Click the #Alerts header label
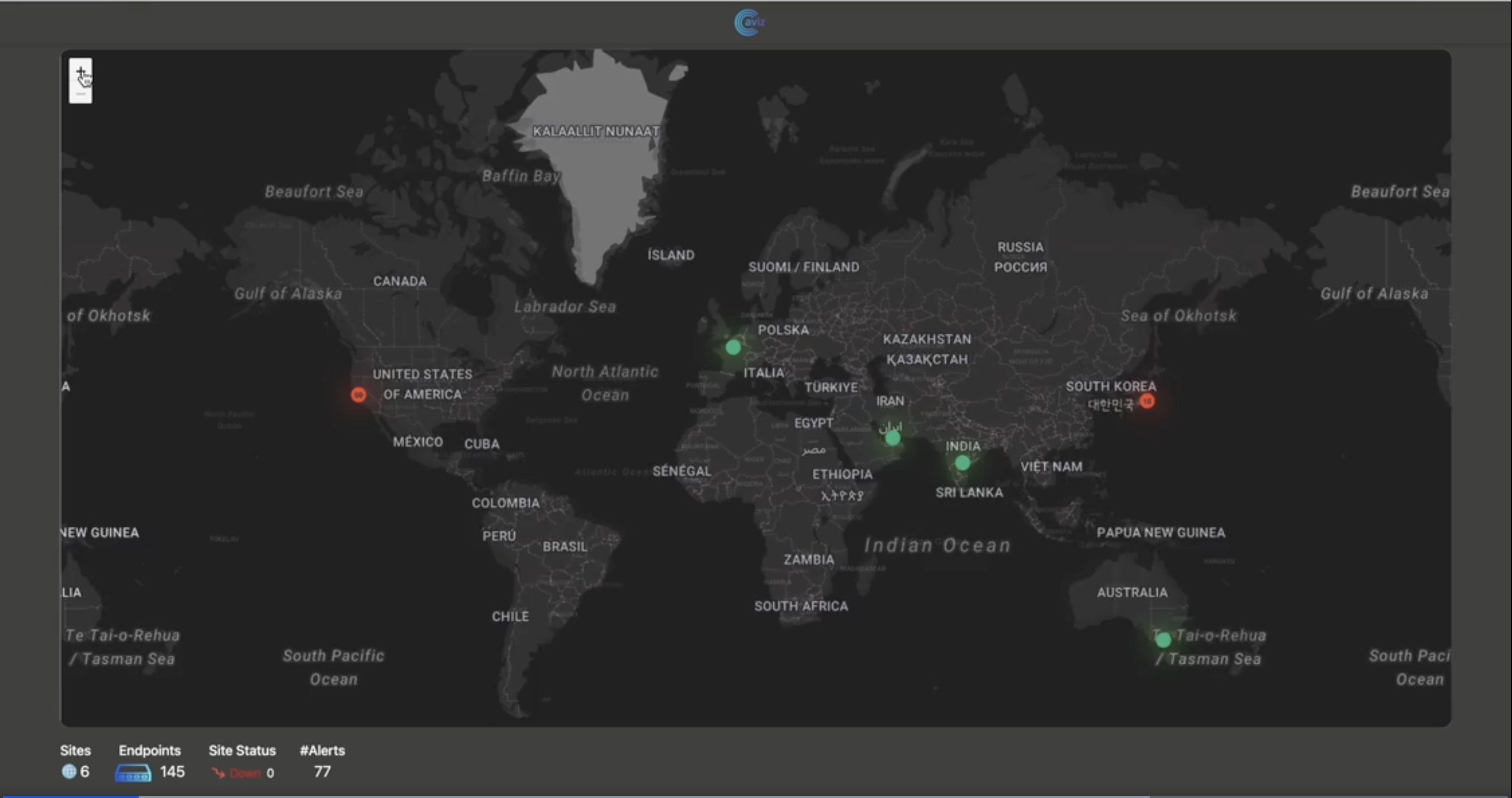 (x=322, y=750)
